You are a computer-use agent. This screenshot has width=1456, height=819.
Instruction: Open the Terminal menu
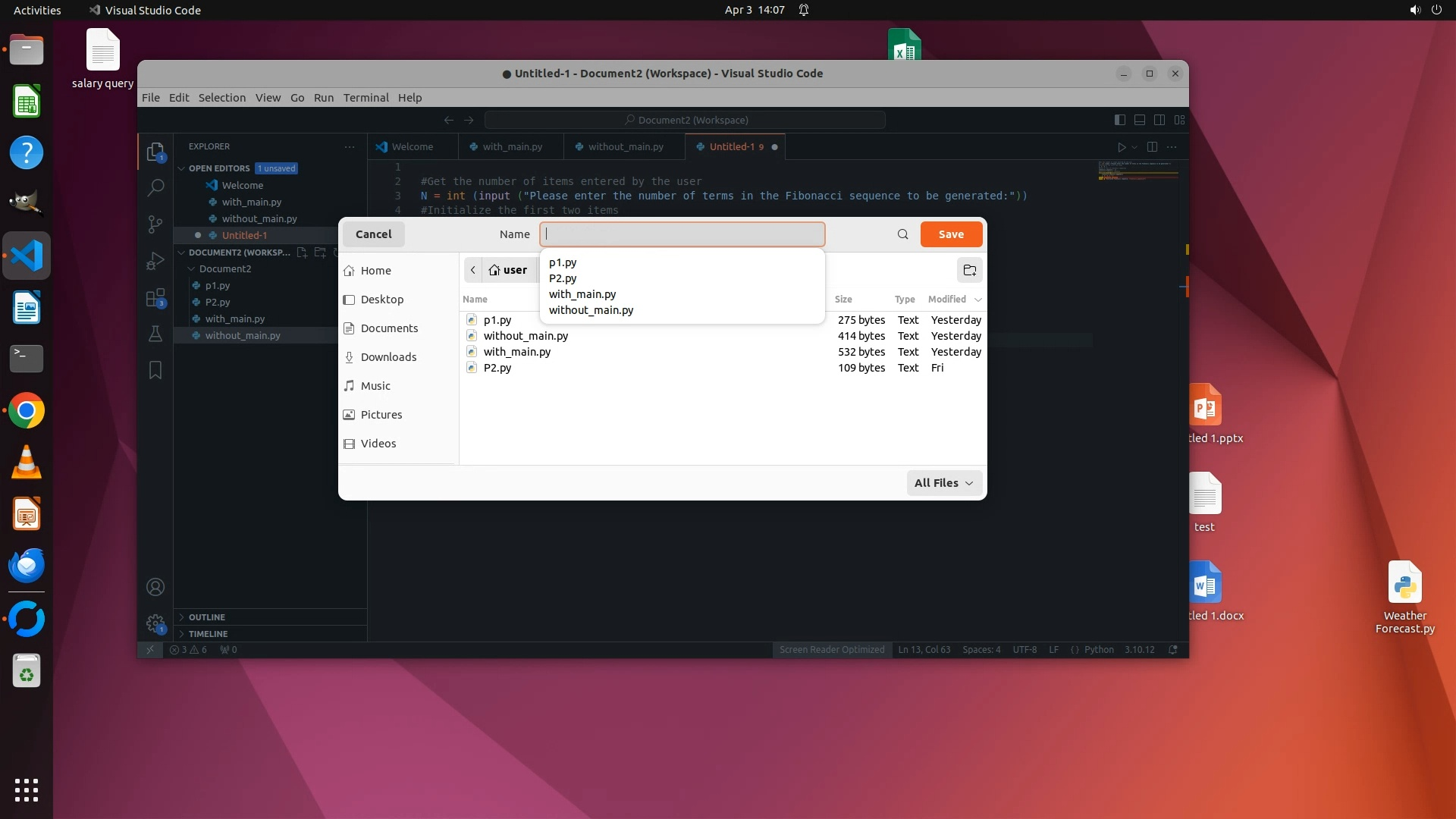point(366,98)
